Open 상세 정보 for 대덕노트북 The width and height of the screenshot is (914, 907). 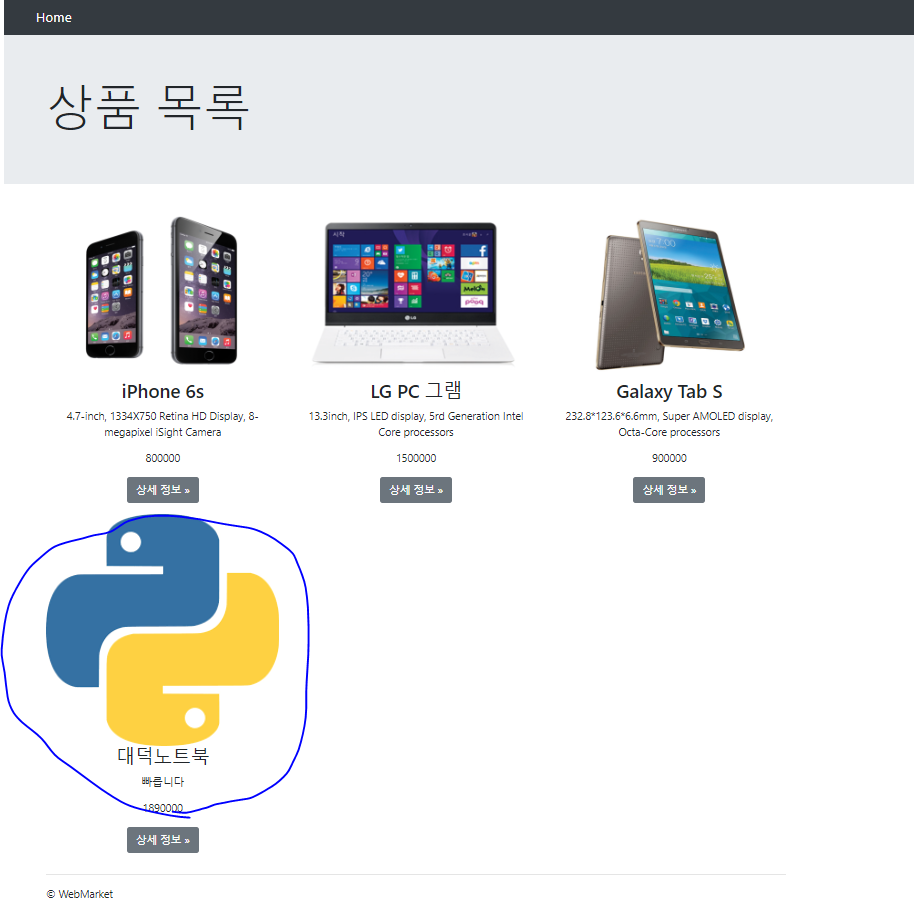click(x=163, y=839)
